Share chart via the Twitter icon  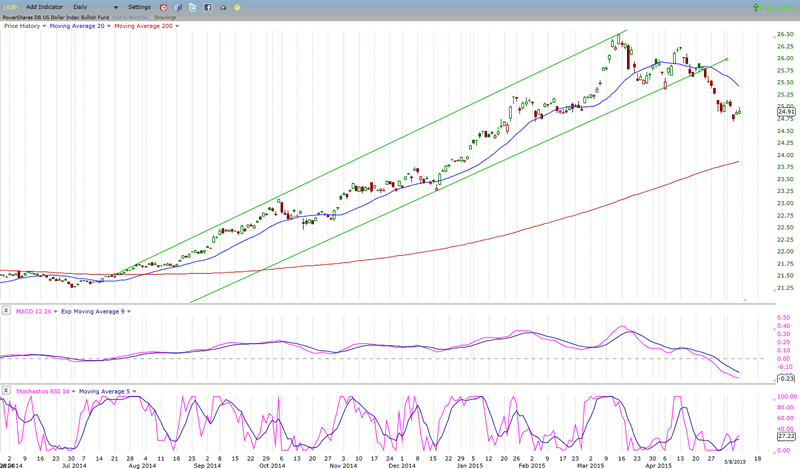(x=193, y=8)
